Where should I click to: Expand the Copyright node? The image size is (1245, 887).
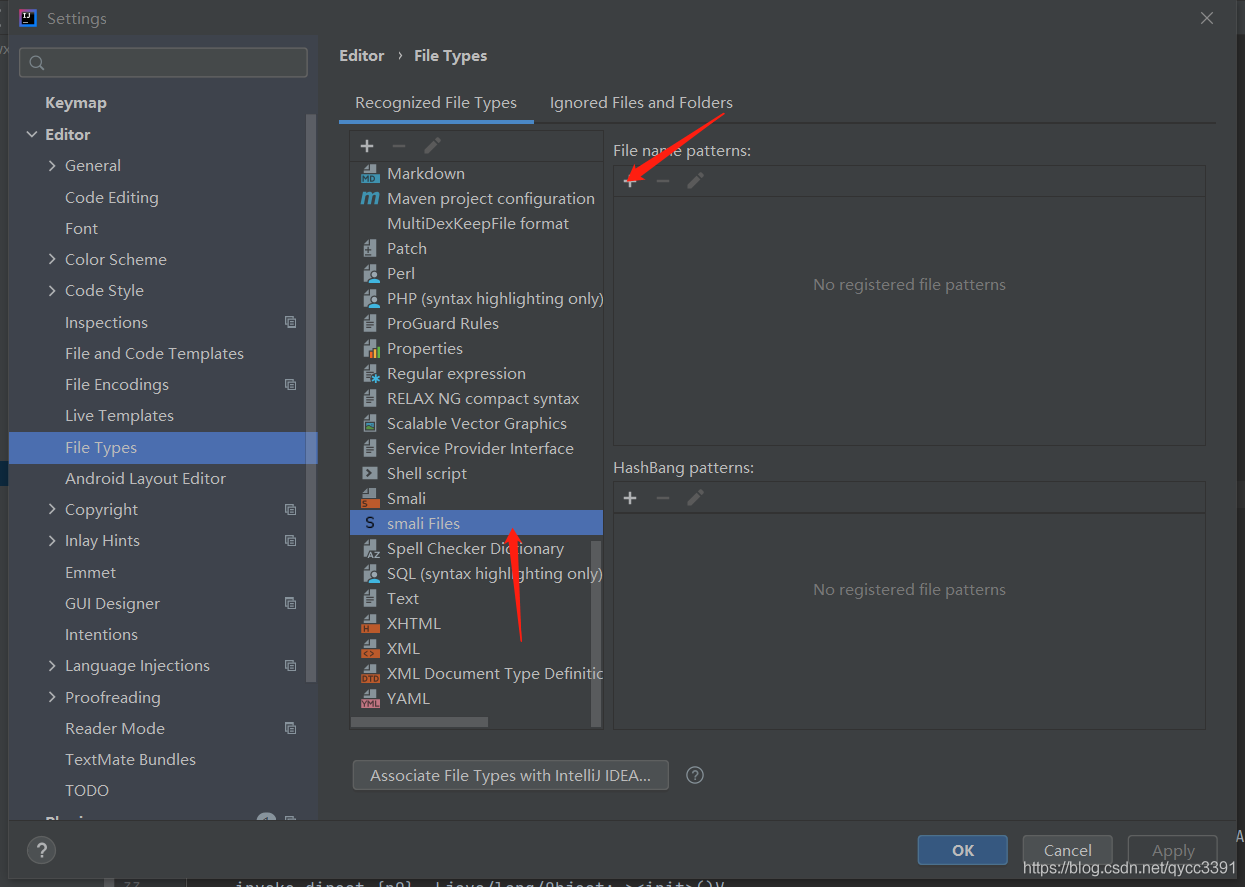(x=52, y=510)
